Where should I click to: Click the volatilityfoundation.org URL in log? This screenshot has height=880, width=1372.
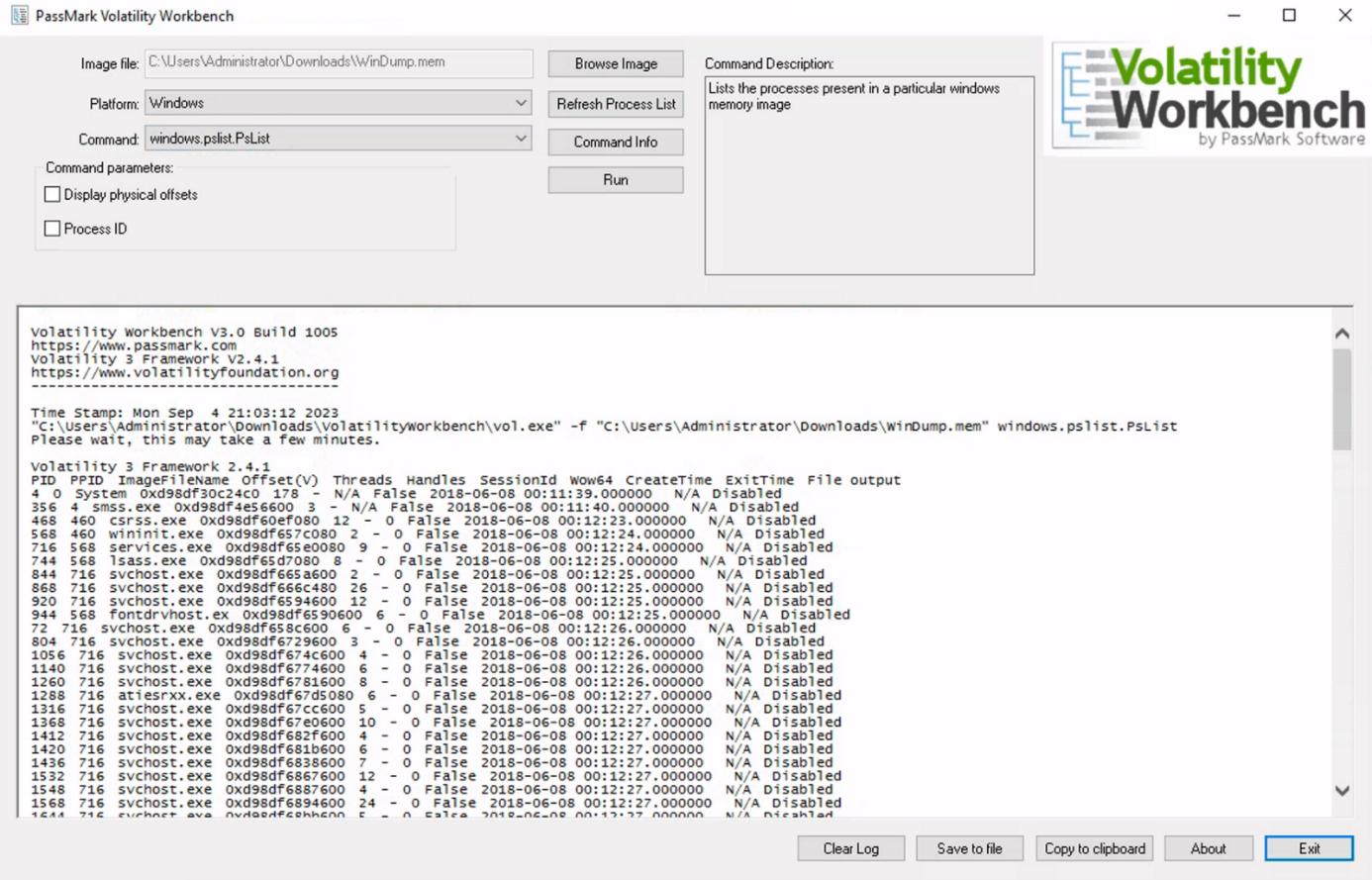pyautogui.click(x=185, y=373)
